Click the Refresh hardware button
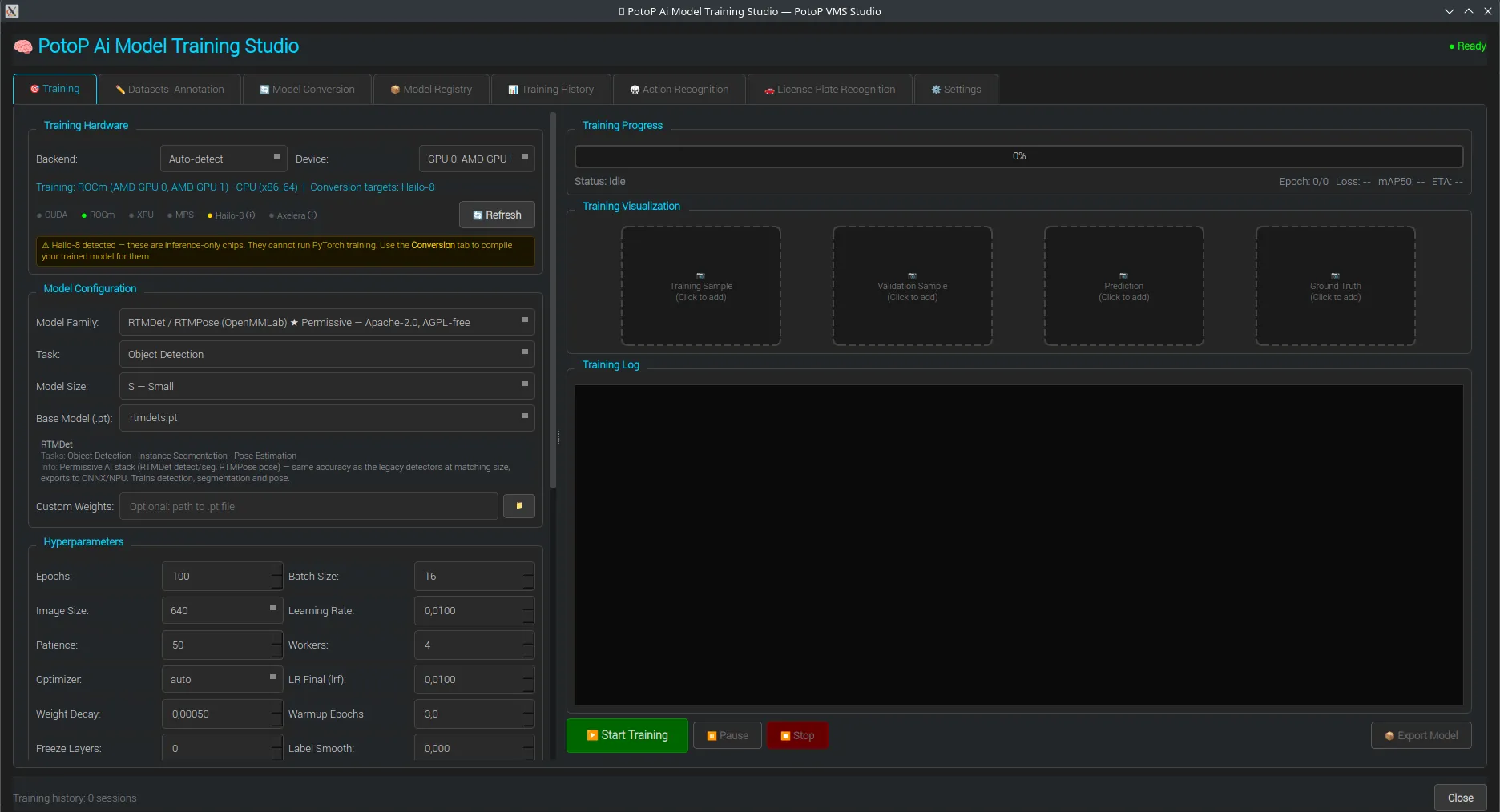Viewport: 1500px width, 812px height. coord(497,215)
